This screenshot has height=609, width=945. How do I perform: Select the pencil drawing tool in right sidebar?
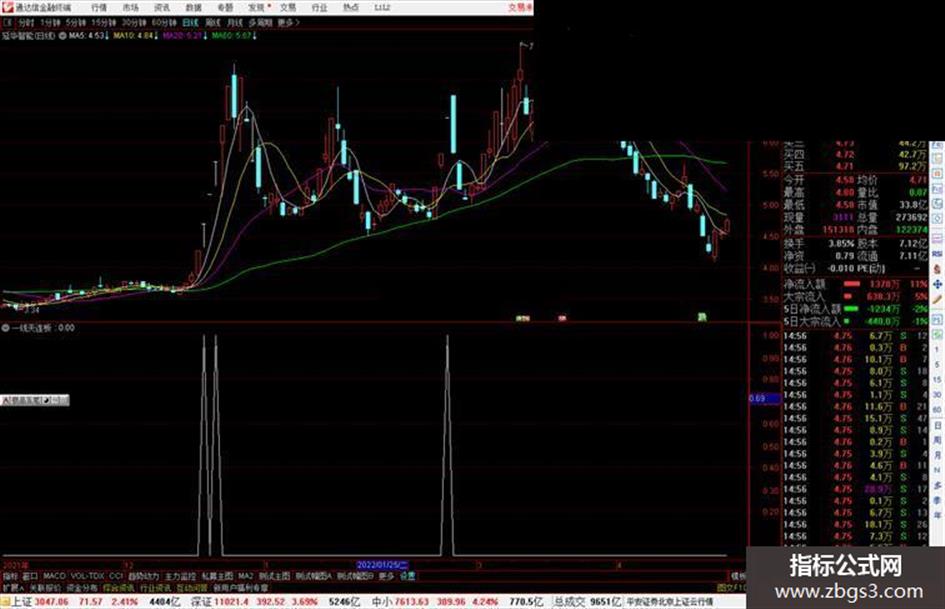[937, 299]
